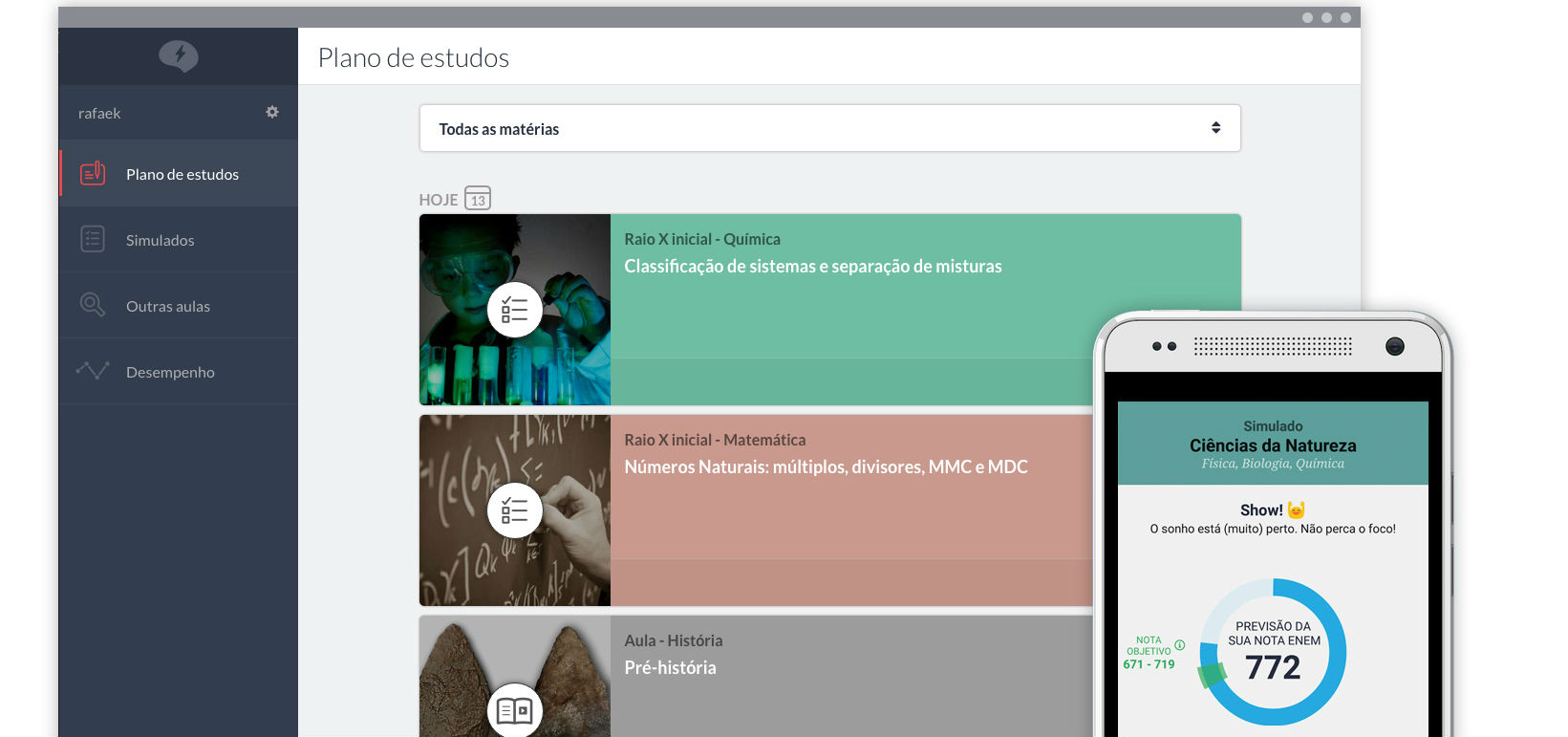Click the HOJE calendar icon showing 13

coord(478,198)
